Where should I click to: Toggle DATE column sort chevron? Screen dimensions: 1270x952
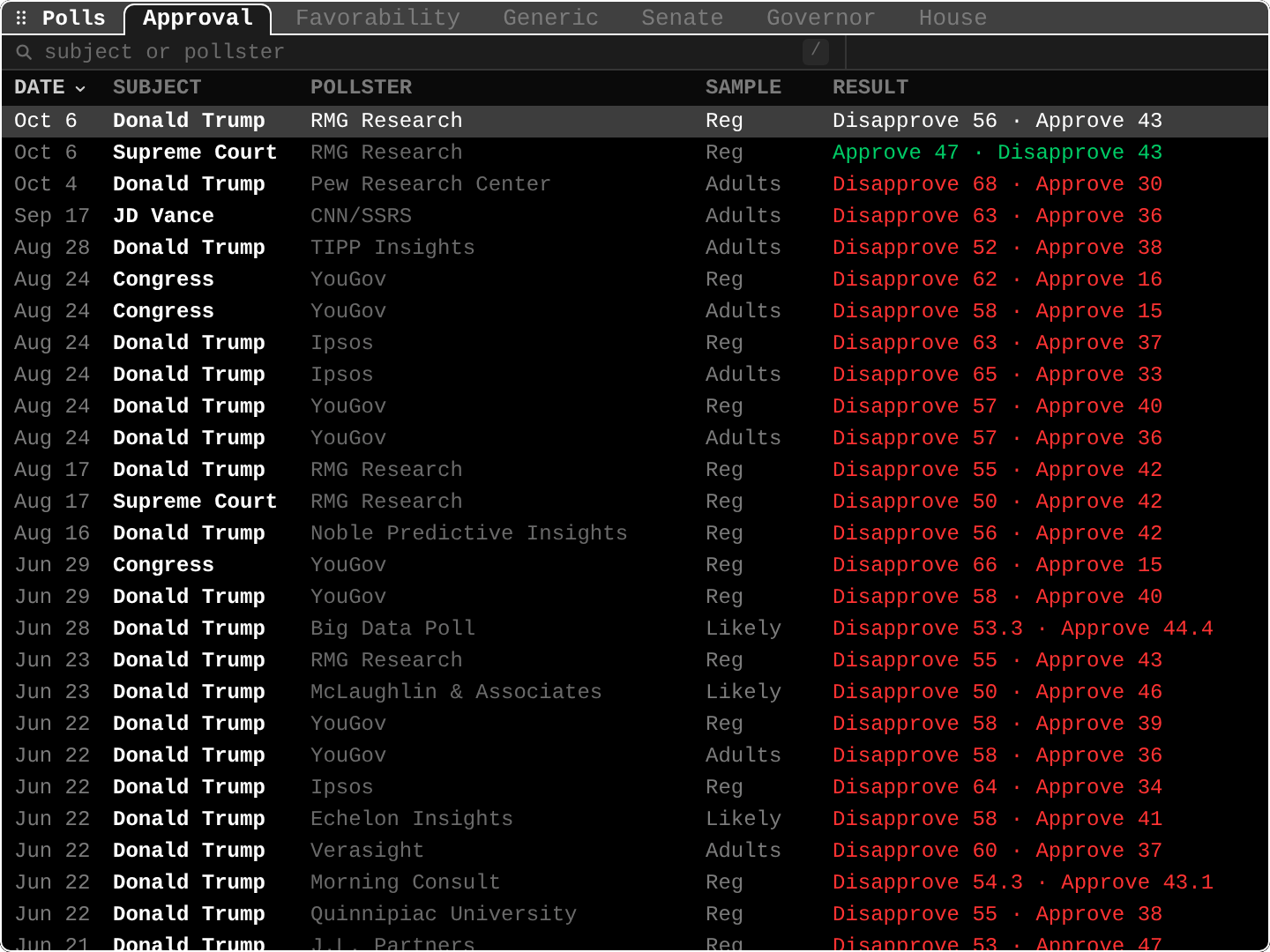point(80,88)
